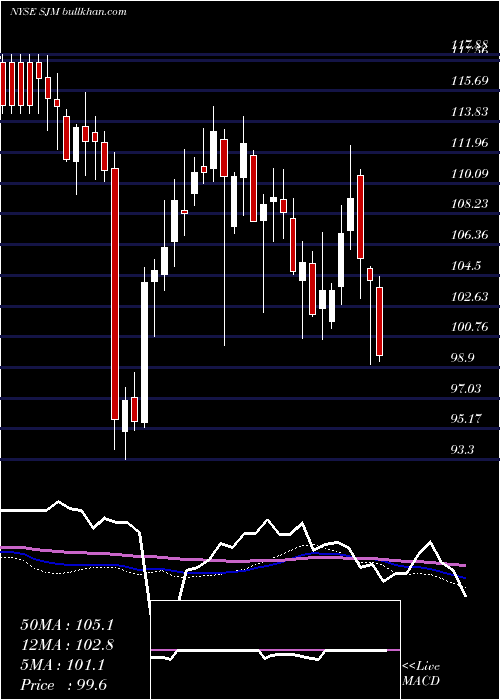Click the large red candle dropping to 95
The width and height of the screenshot is (500, 700).
pos(115,294)
